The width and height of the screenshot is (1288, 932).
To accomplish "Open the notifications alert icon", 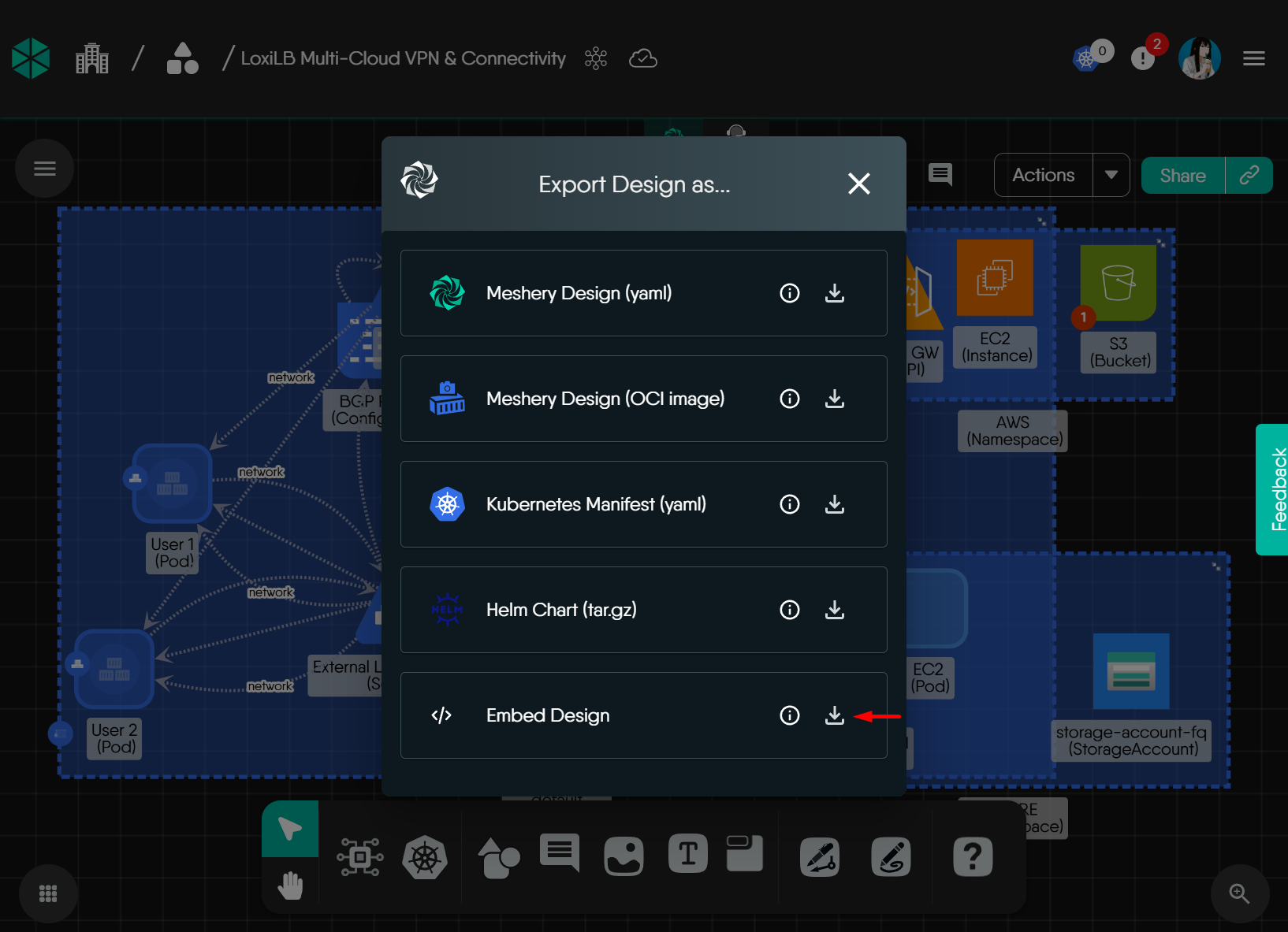I will click(x=1144, y=58).
